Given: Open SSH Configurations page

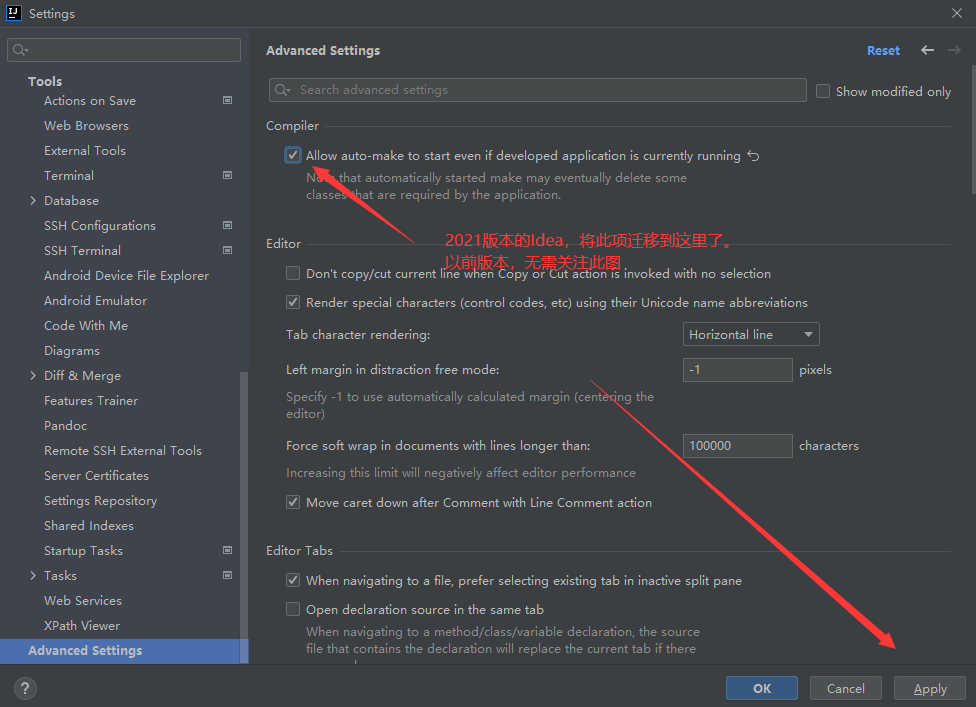Looking at the screenshot, I should coord(100,225).
